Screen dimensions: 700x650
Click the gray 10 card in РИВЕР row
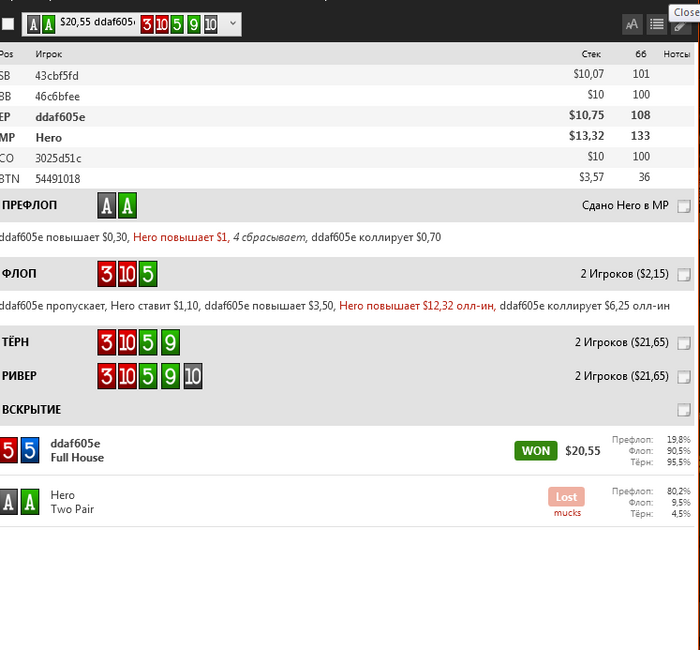pos(193,376)
